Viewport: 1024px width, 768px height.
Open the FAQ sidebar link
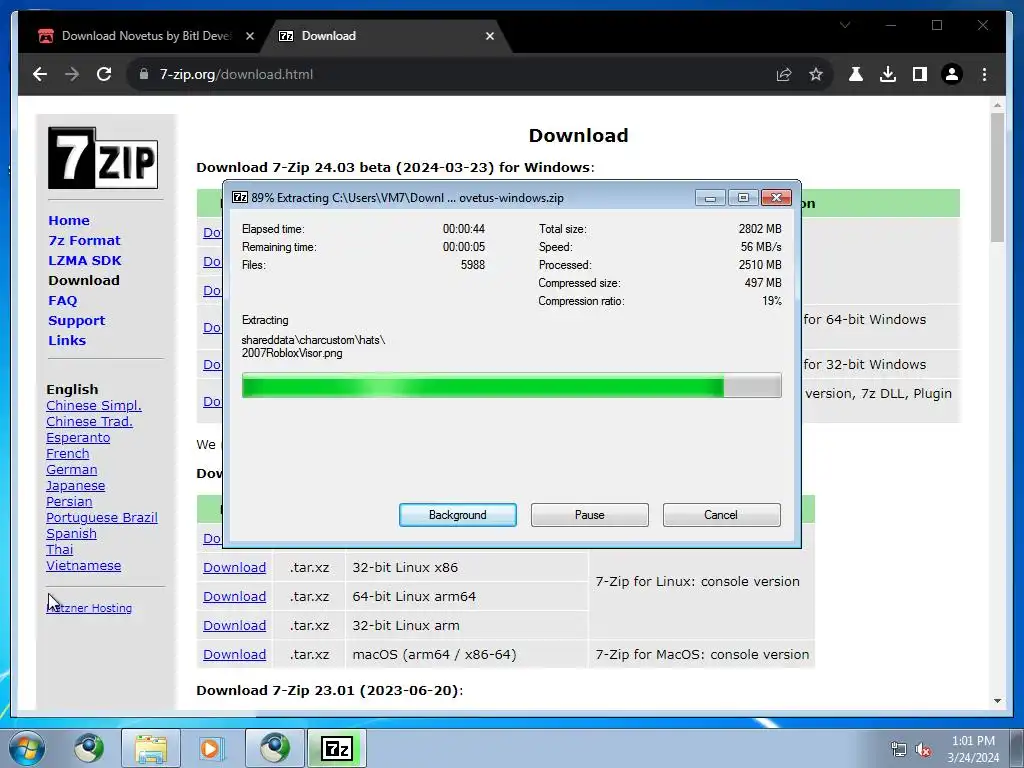click(63, 300)
